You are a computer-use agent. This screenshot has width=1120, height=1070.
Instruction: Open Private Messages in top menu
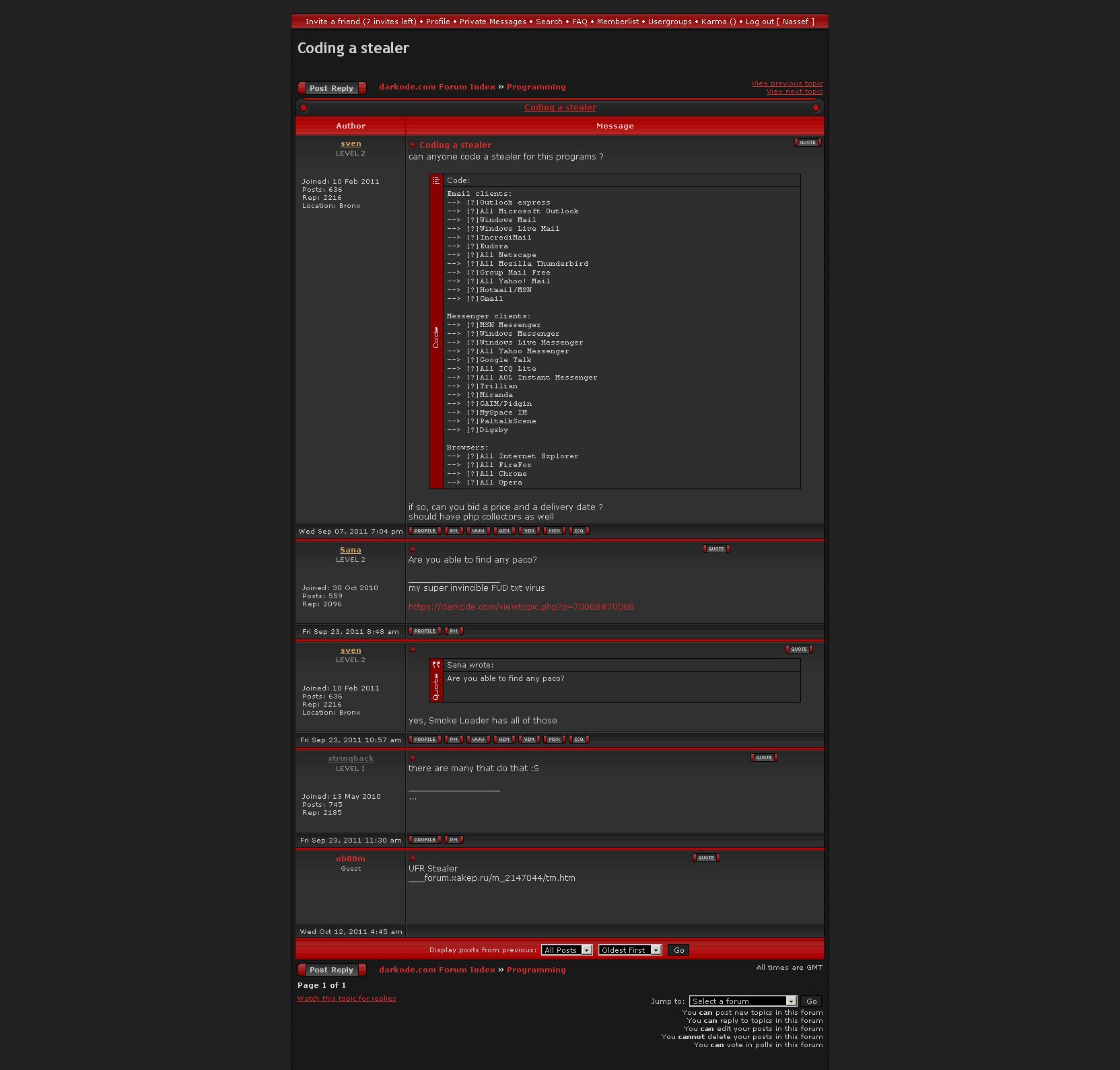[493, 22]
